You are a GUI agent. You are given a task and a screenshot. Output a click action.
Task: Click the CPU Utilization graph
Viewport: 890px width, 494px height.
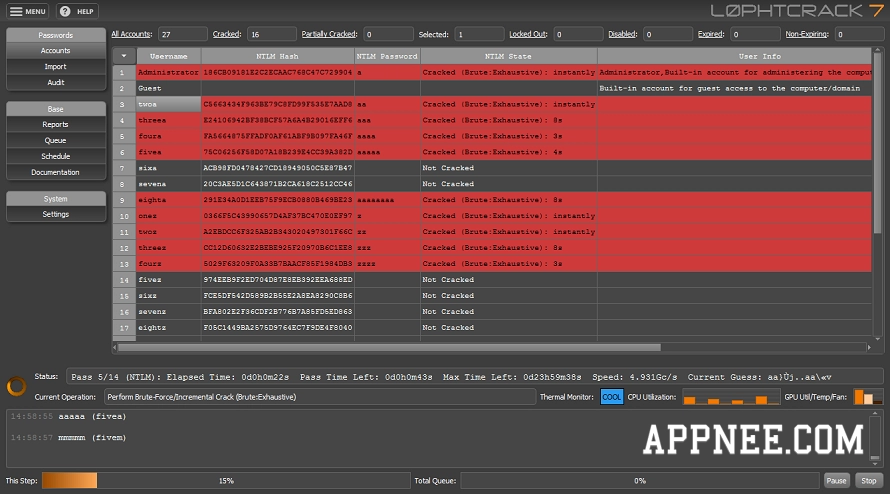(731, 397)
